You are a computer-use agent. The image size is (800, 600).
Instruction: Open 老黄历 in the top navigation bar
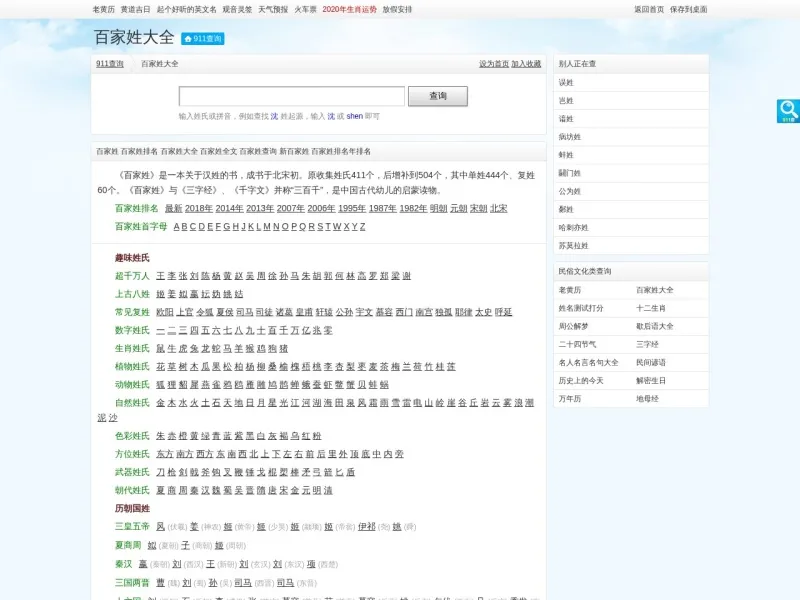104,9
